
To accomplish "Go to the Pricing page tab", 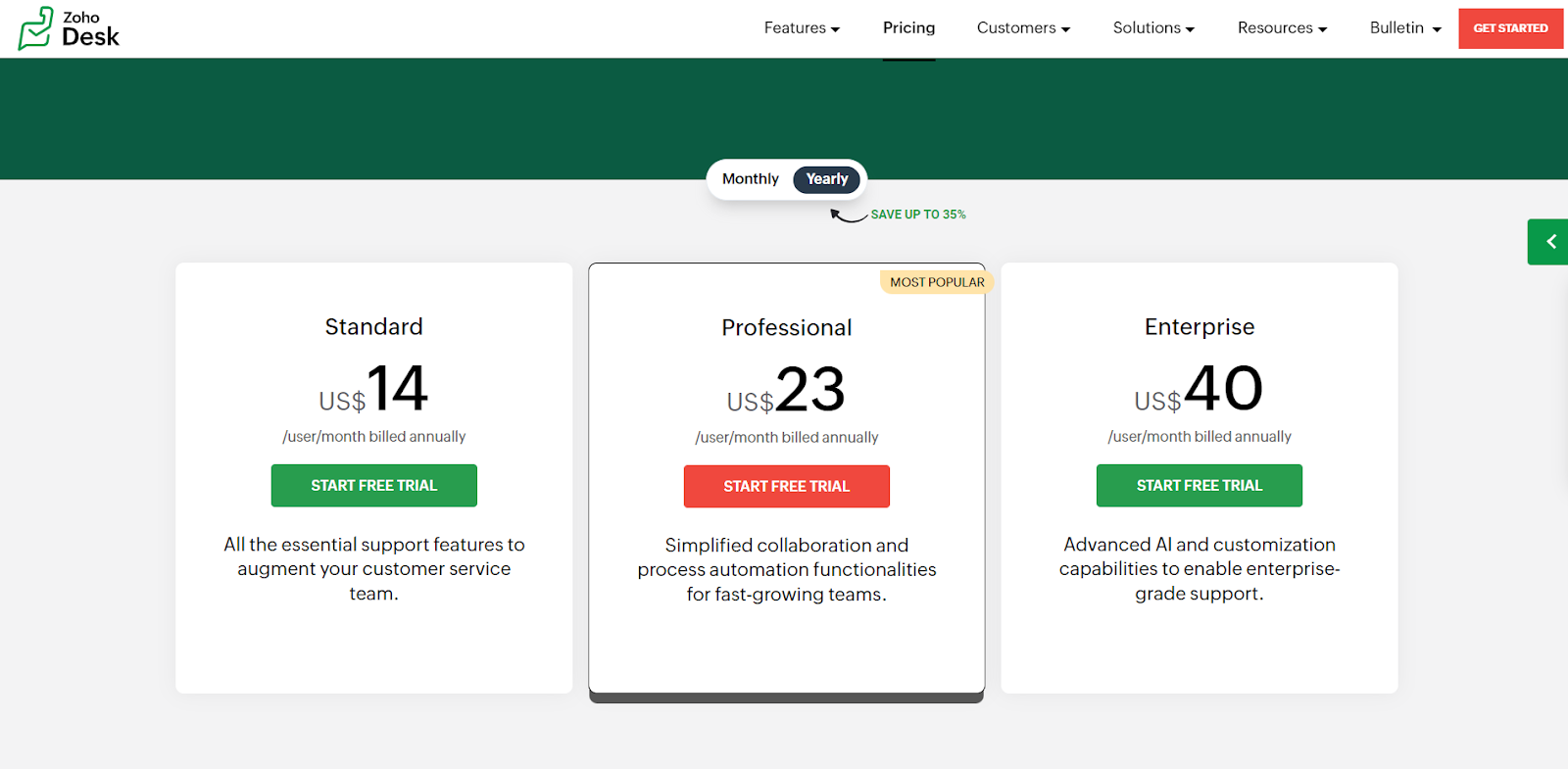I will (x=908, y=28).
